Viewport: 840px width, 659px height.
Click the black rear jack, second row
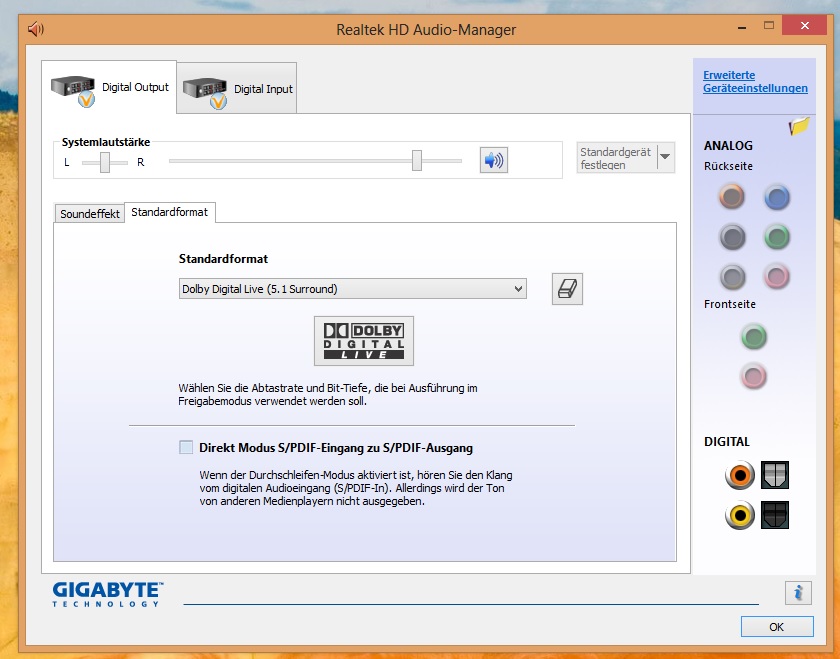coord(732,237)
